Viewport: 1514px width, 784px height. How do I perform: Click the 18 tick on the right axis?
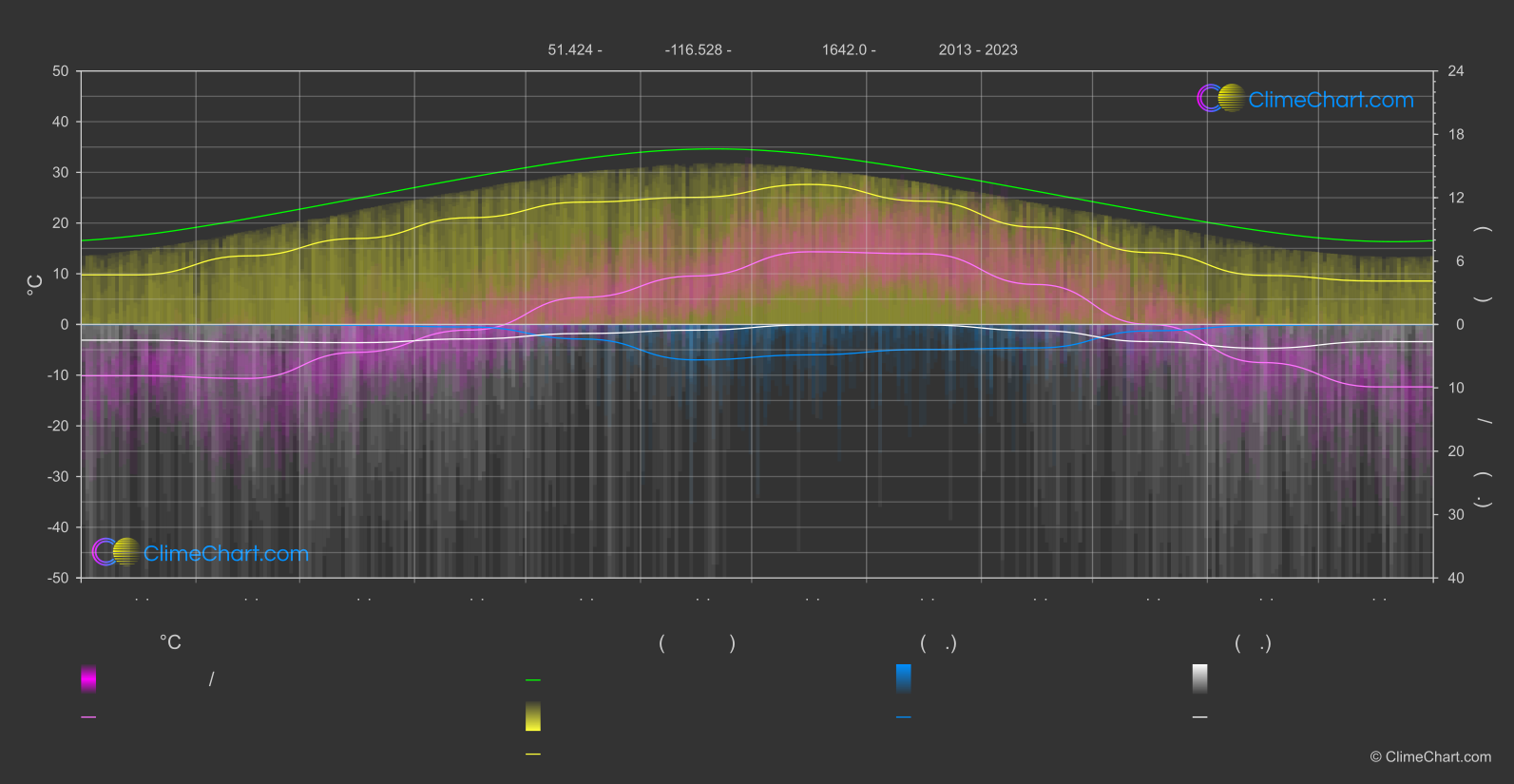click(x=1456, y=135)
